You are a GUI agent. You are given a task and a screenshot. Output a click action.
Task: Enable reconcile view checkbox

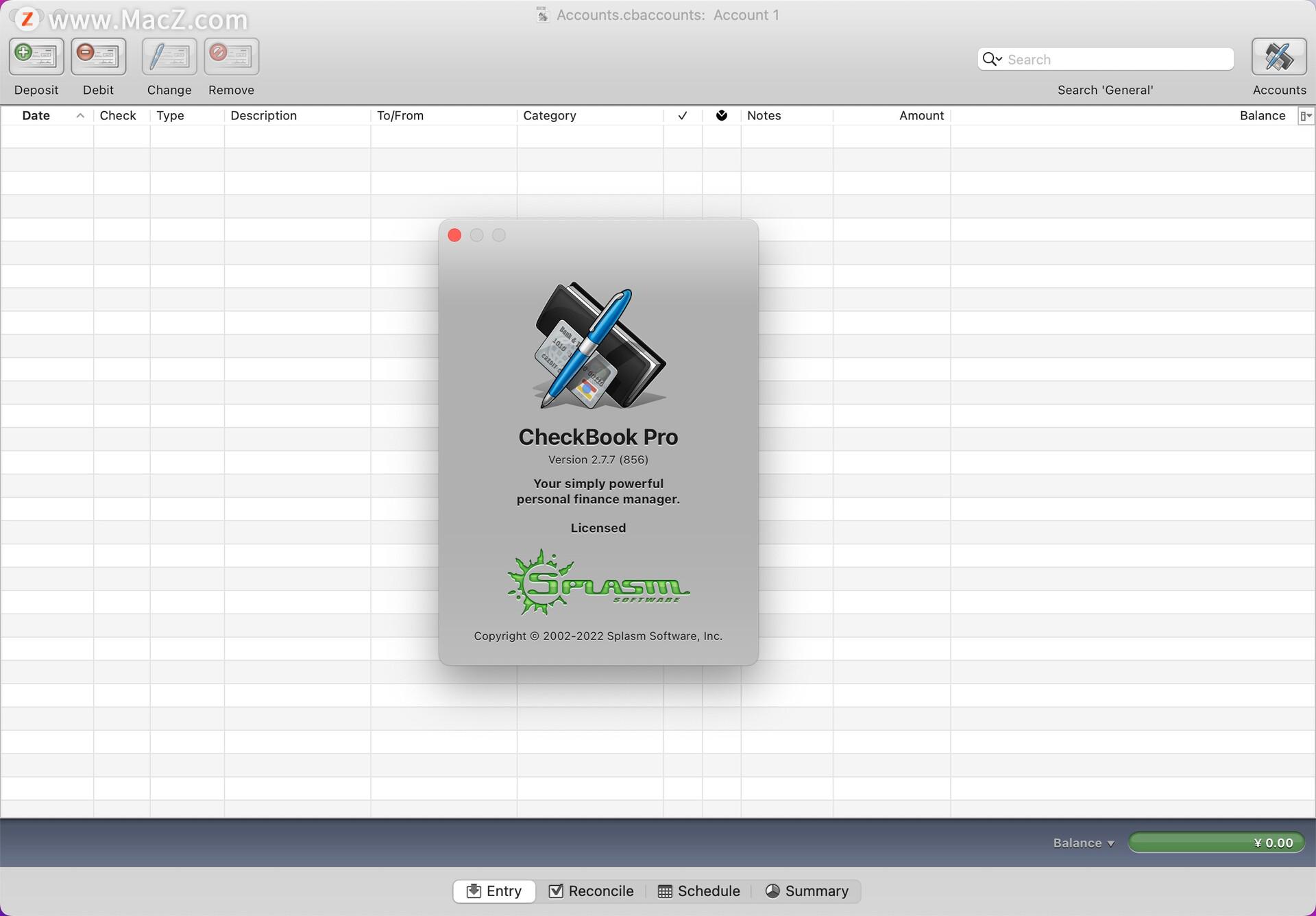[x=590, y=891]
